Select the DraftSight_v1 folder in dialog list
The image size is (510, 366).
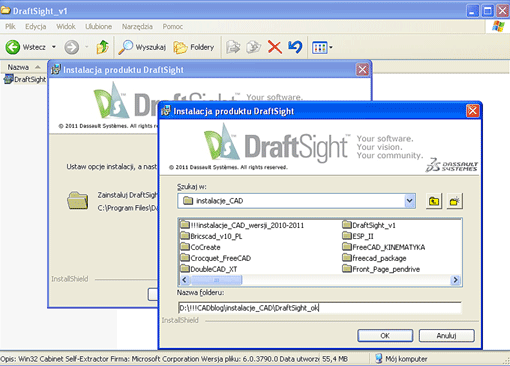tap(369, 225)
